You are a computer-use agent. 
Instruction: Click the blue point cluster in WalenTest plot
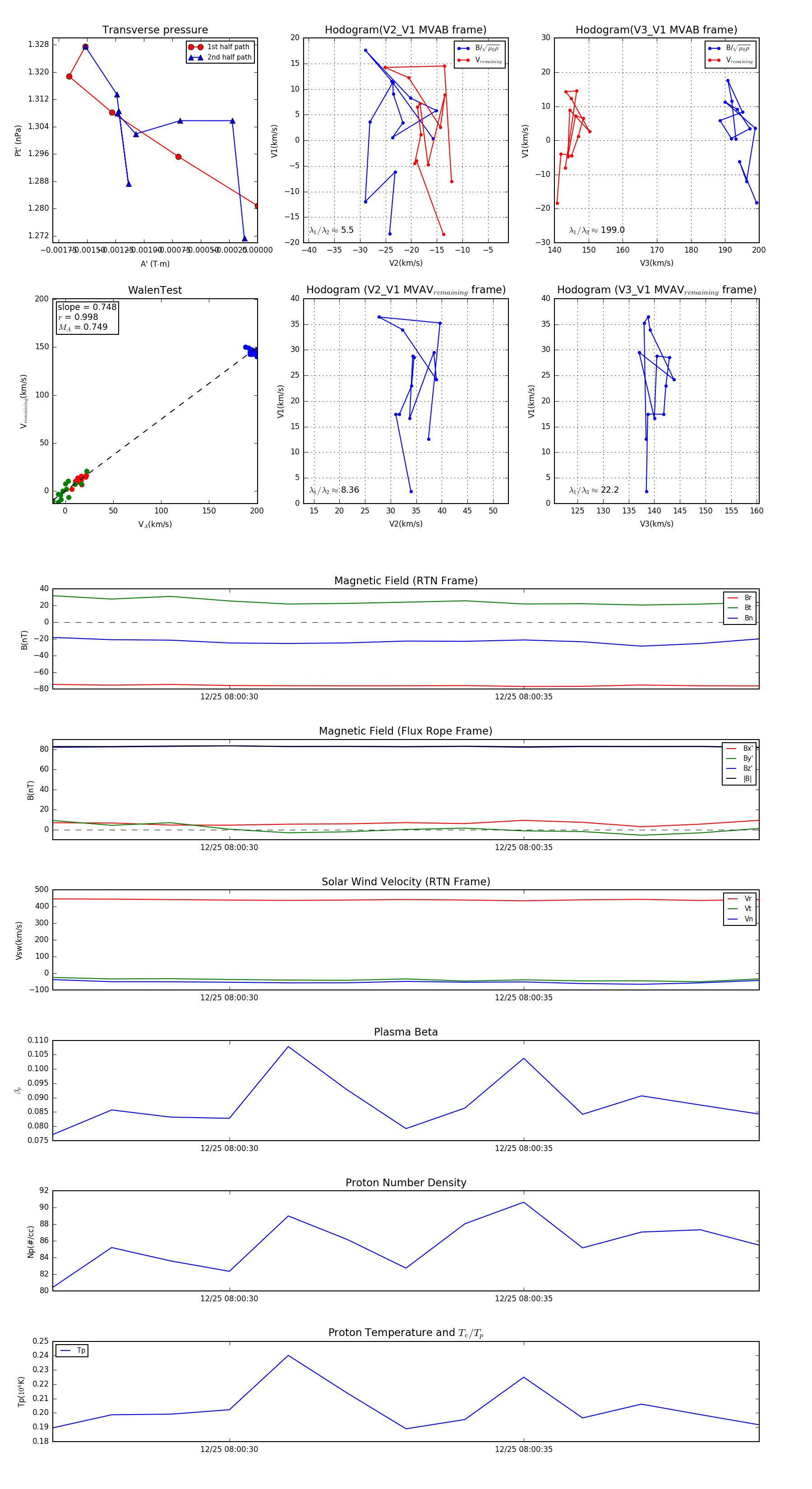(251, 351)
